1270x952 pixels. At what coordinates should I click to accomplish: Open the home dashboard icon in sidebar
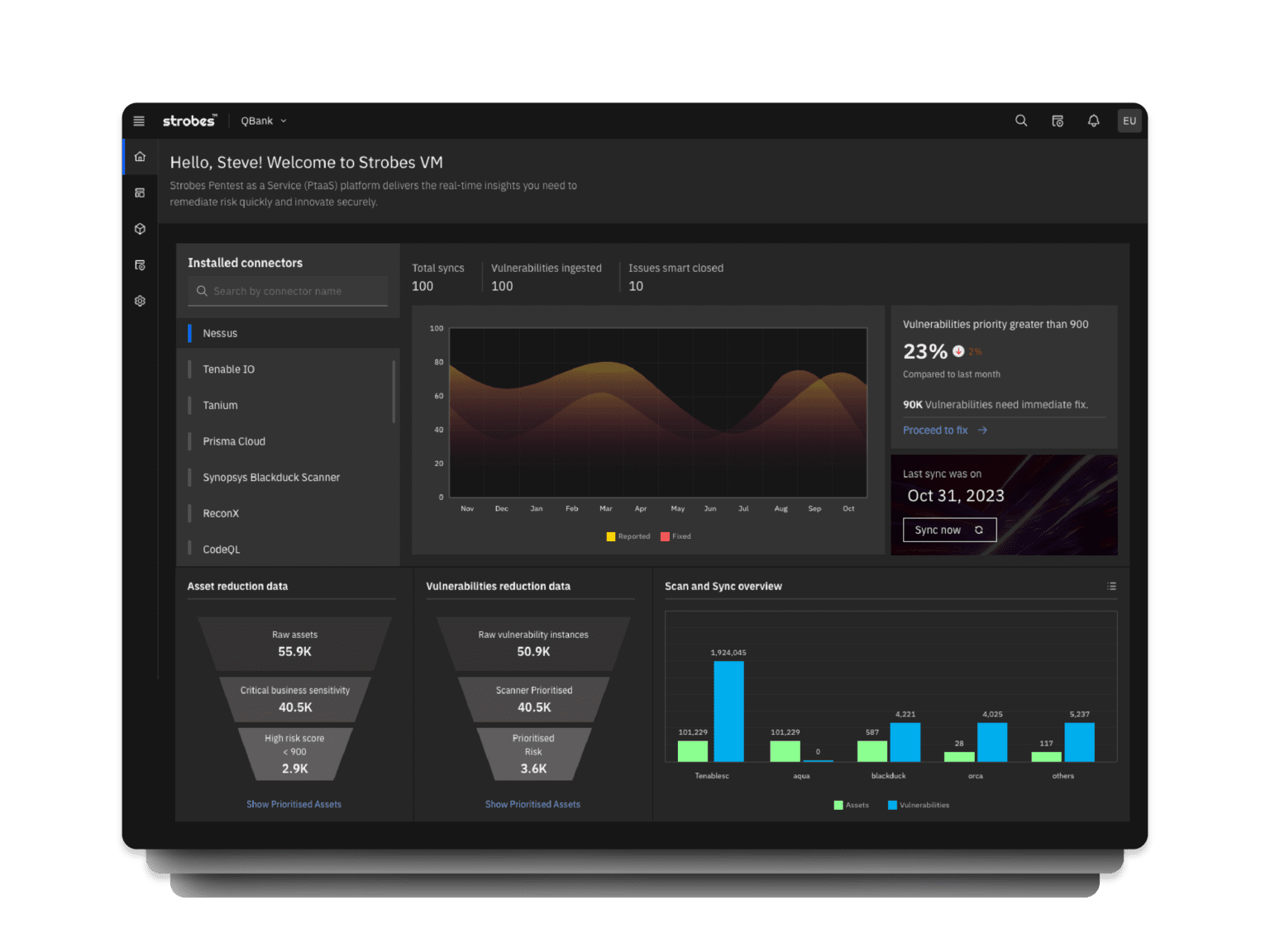[140, 156]
